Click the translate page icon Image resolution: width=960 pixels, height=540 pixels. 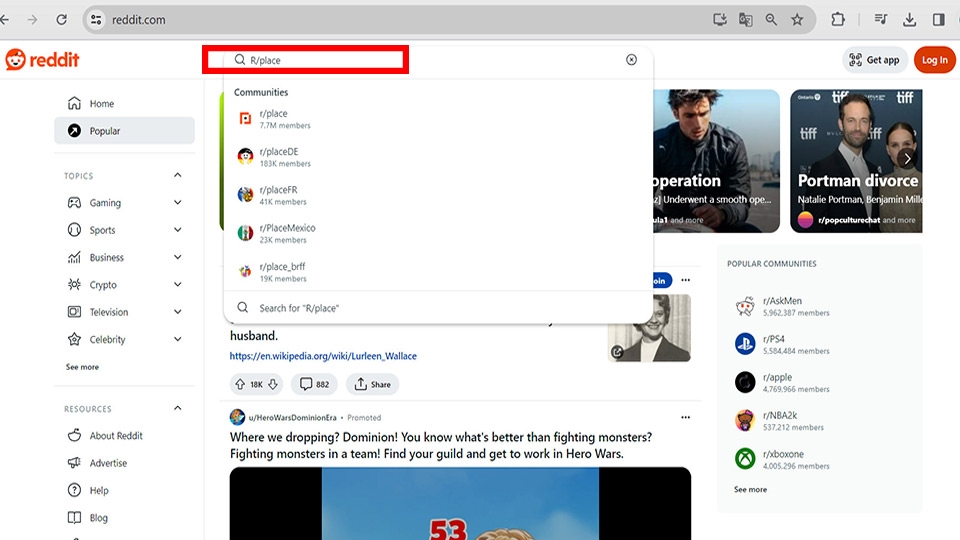[745, 20]
